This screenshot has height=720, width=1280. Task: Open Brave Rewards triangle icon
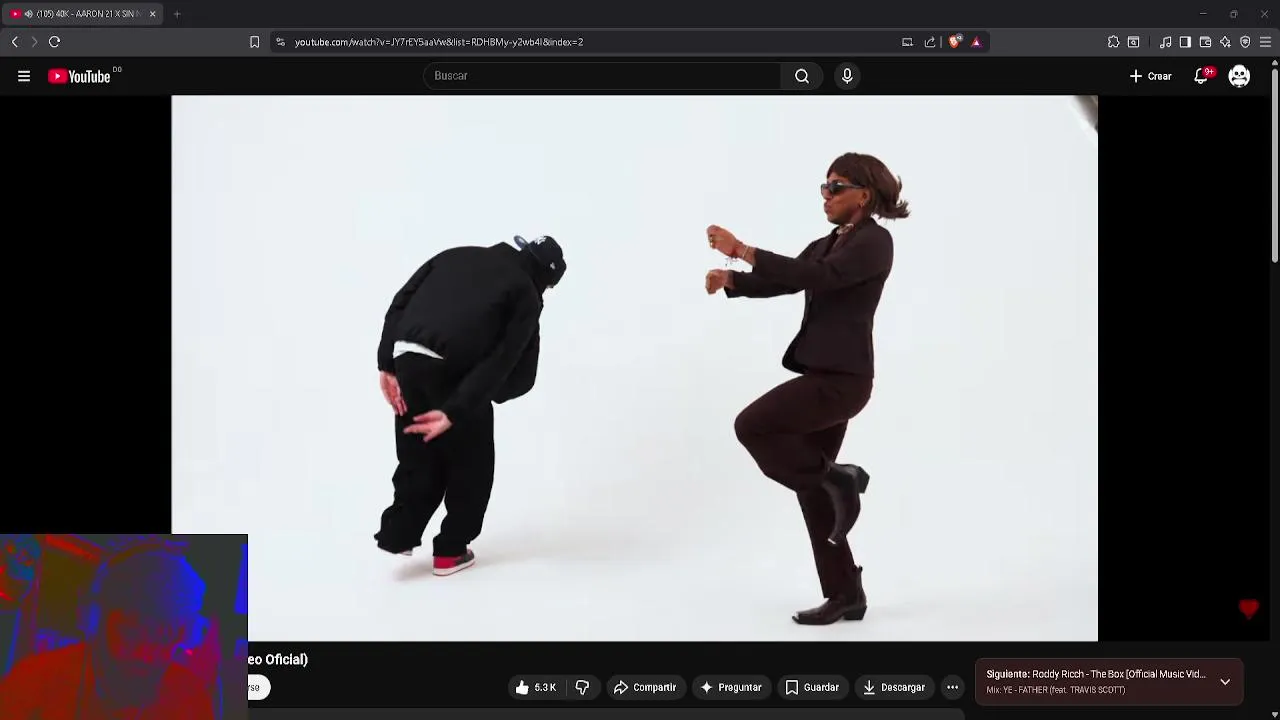point(976,42)
